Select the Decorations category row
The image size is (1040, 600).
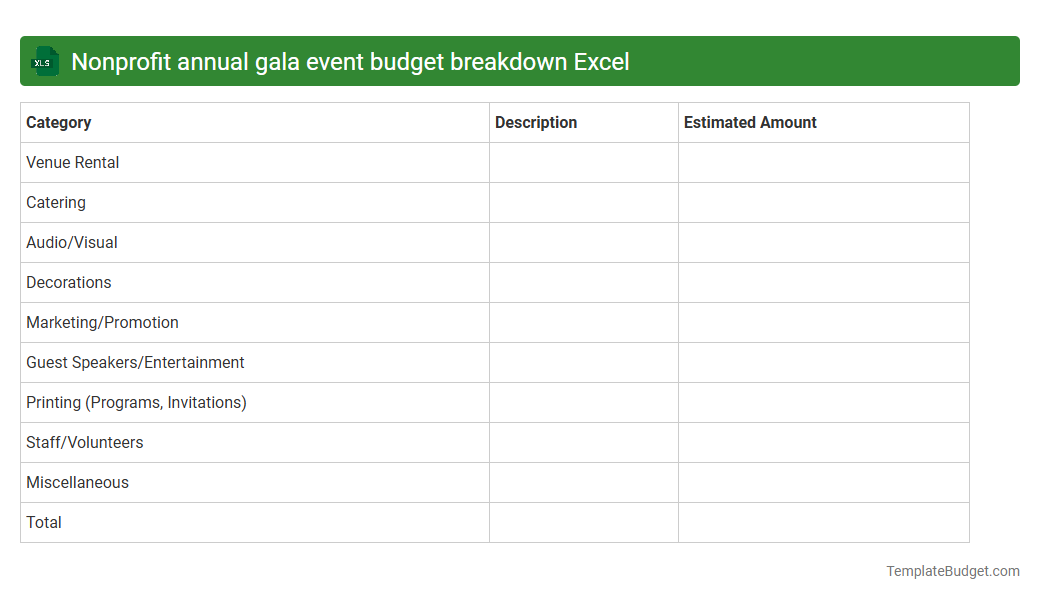point(68,282)
